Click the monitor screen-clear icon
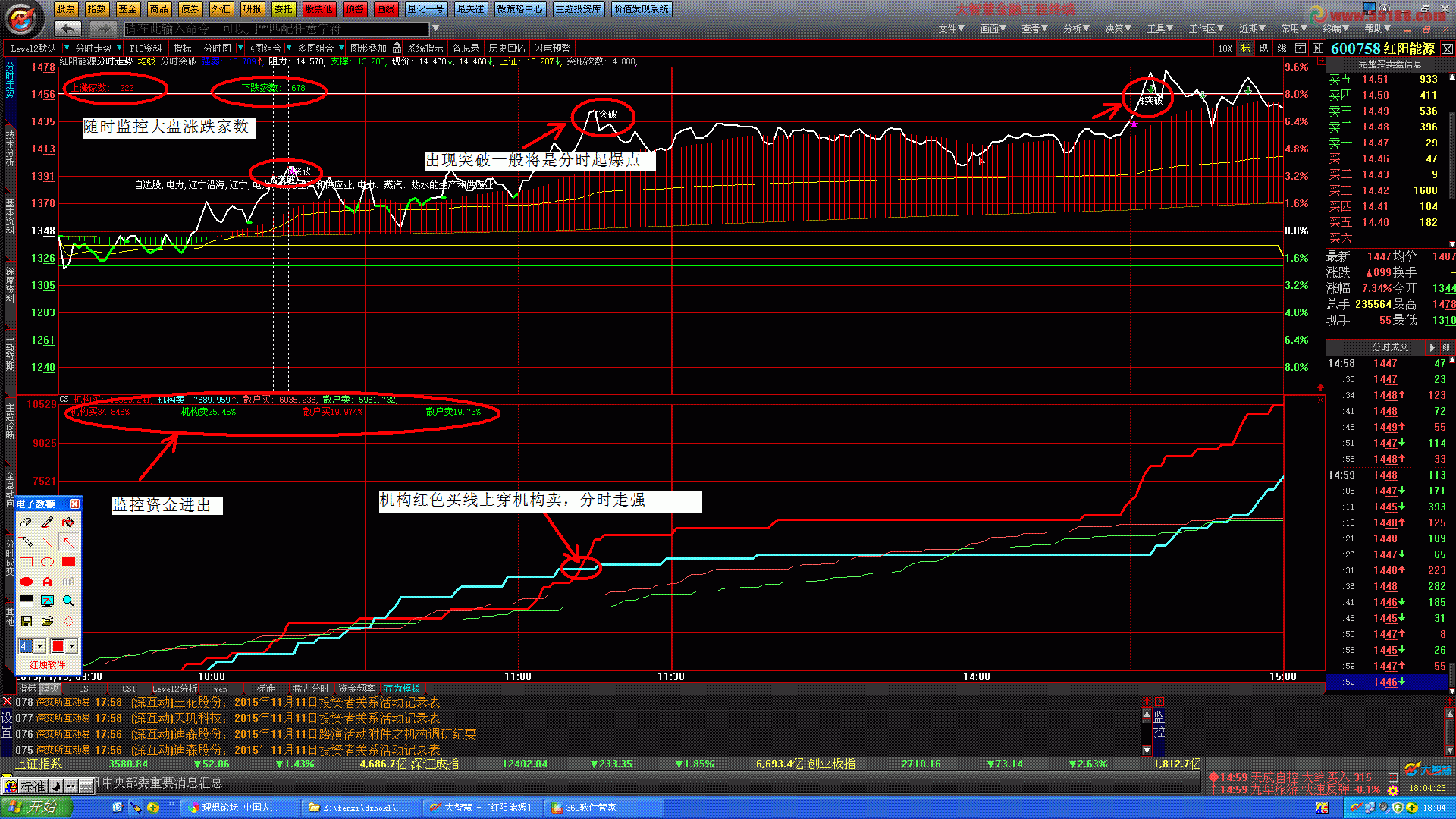The width and height of the screenshot is (1456, 819). click(47, 601)
